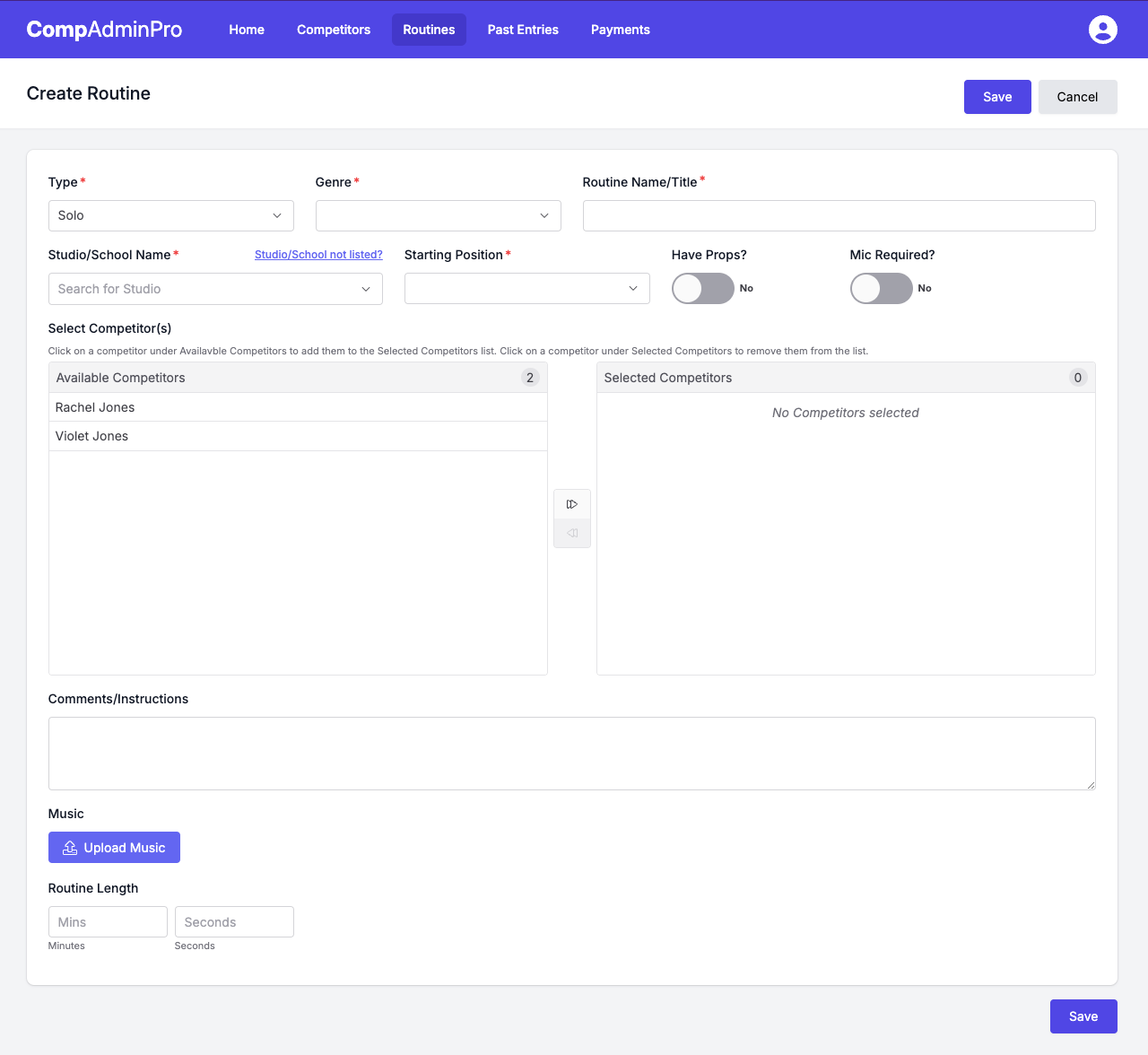Click the Create Routine page title
The width and height of the screenshot is (1148, 1055).
click(89, 93)
